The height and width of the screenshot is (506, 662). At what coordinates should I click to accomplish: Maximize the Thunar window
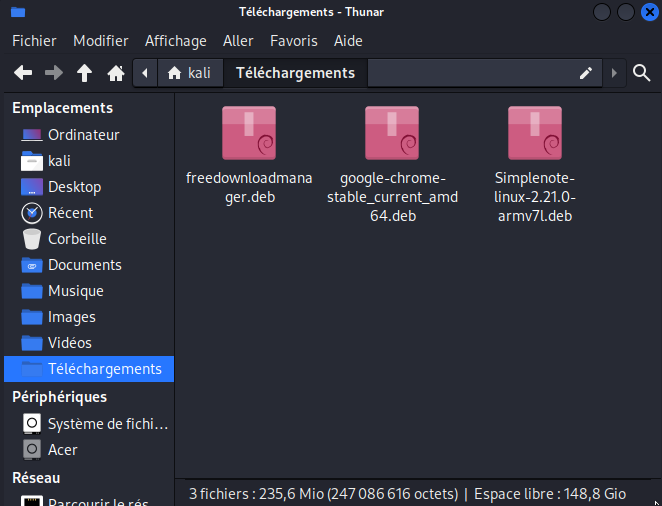626,12
